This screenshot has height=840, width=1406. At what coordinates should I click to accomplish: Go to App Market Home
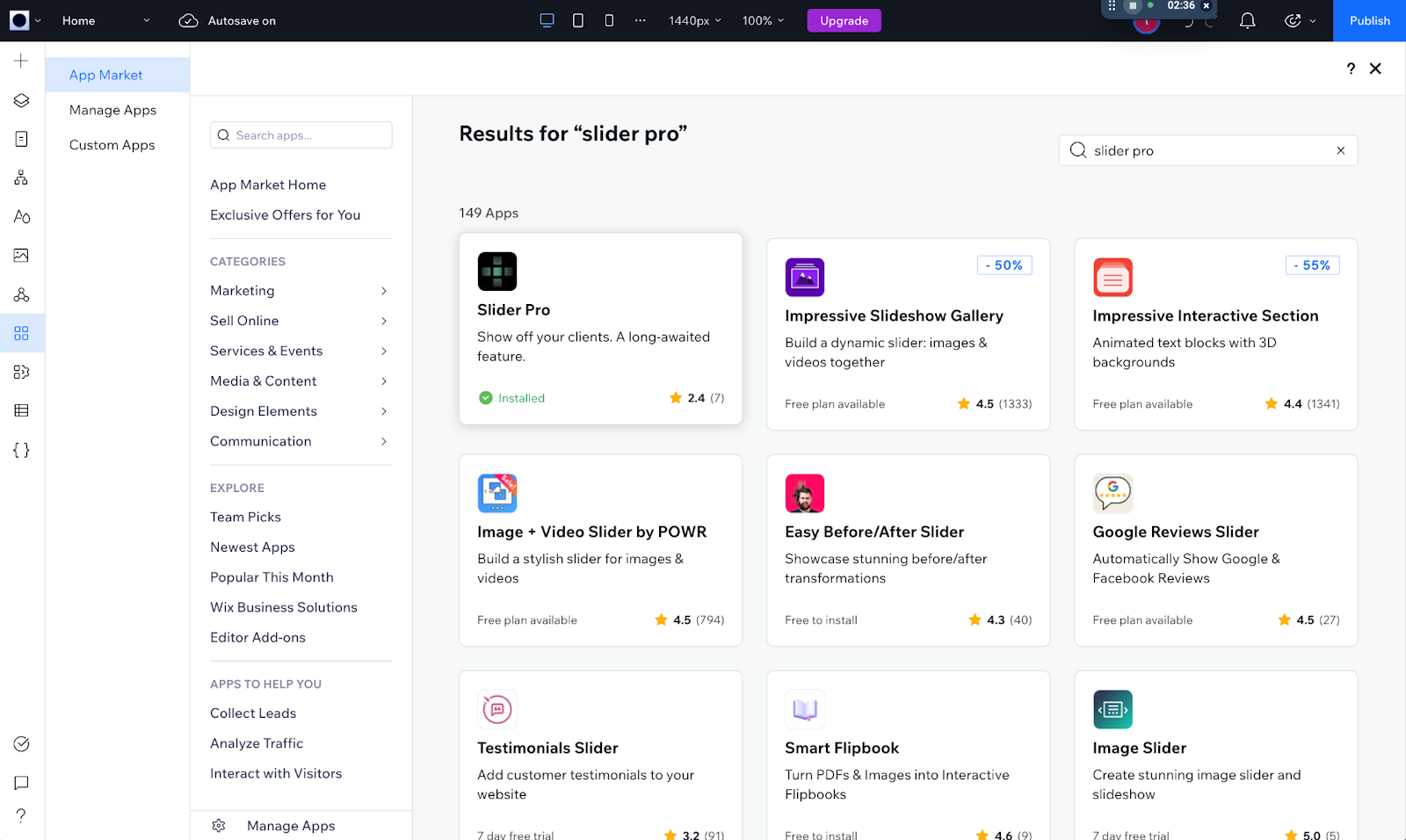coord(268,185)
